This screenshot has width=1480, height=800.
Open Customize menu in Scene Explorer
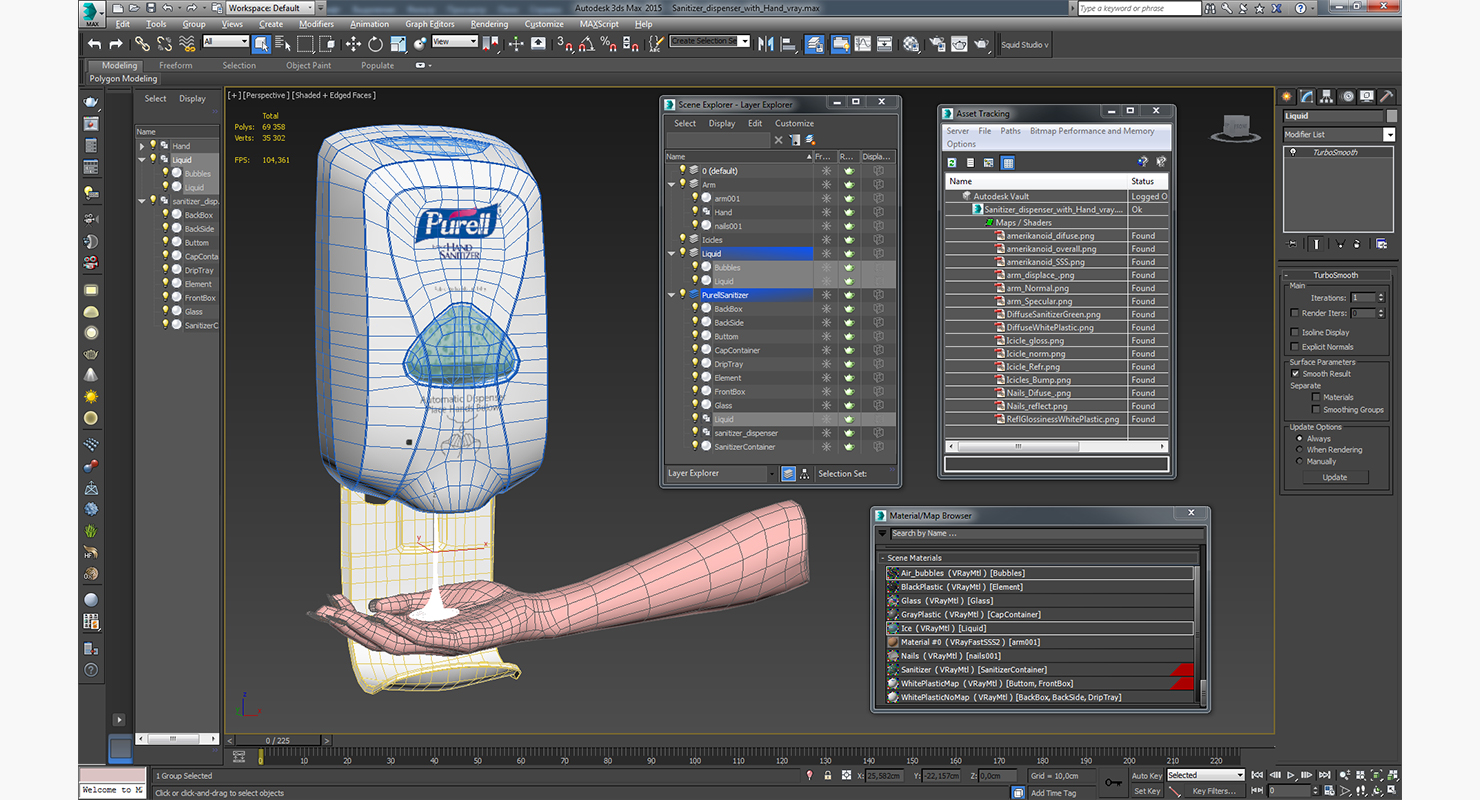[795, 124]
